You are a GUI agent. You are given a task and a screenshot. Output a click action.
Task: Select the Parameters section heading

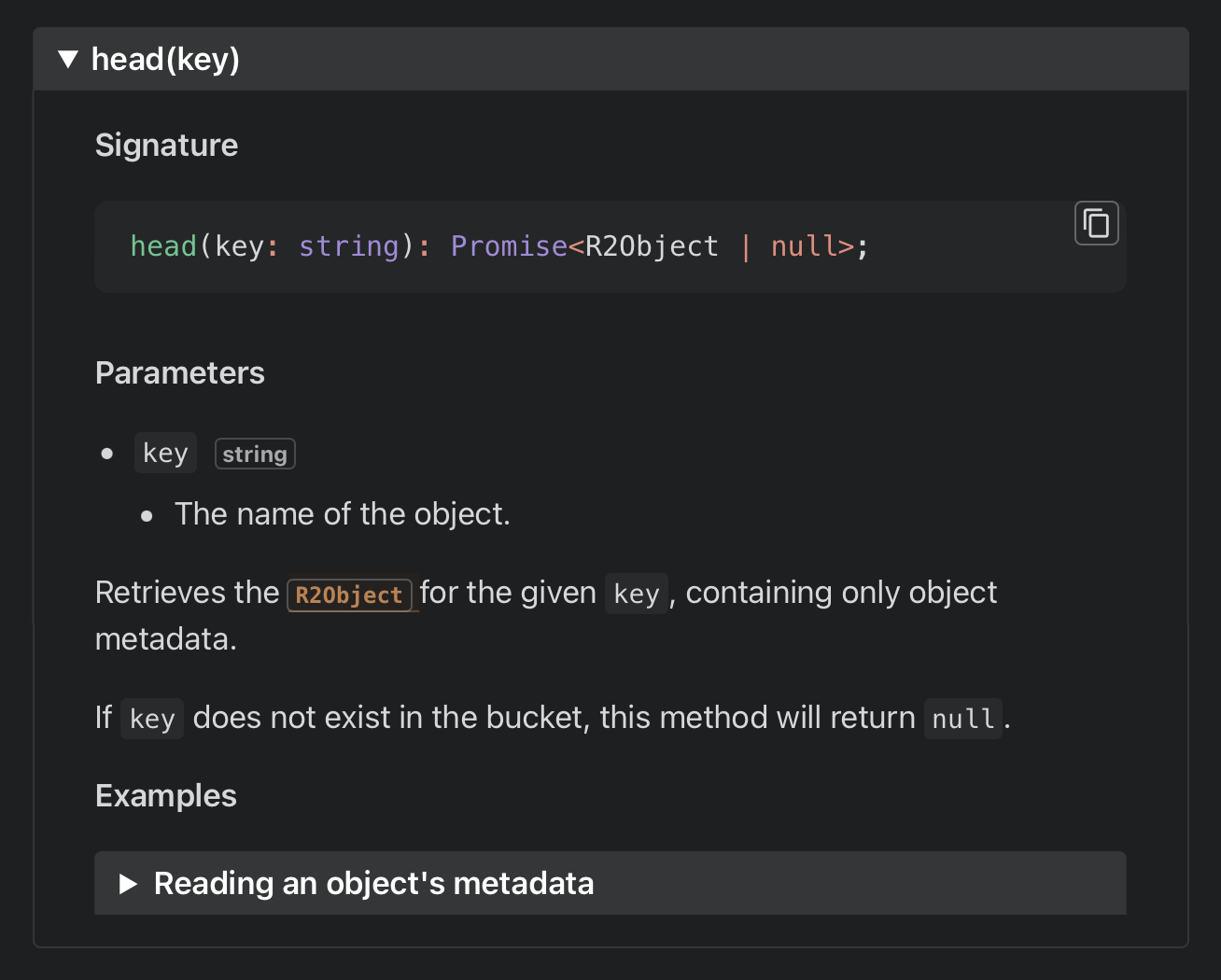[x=179, y=372]
